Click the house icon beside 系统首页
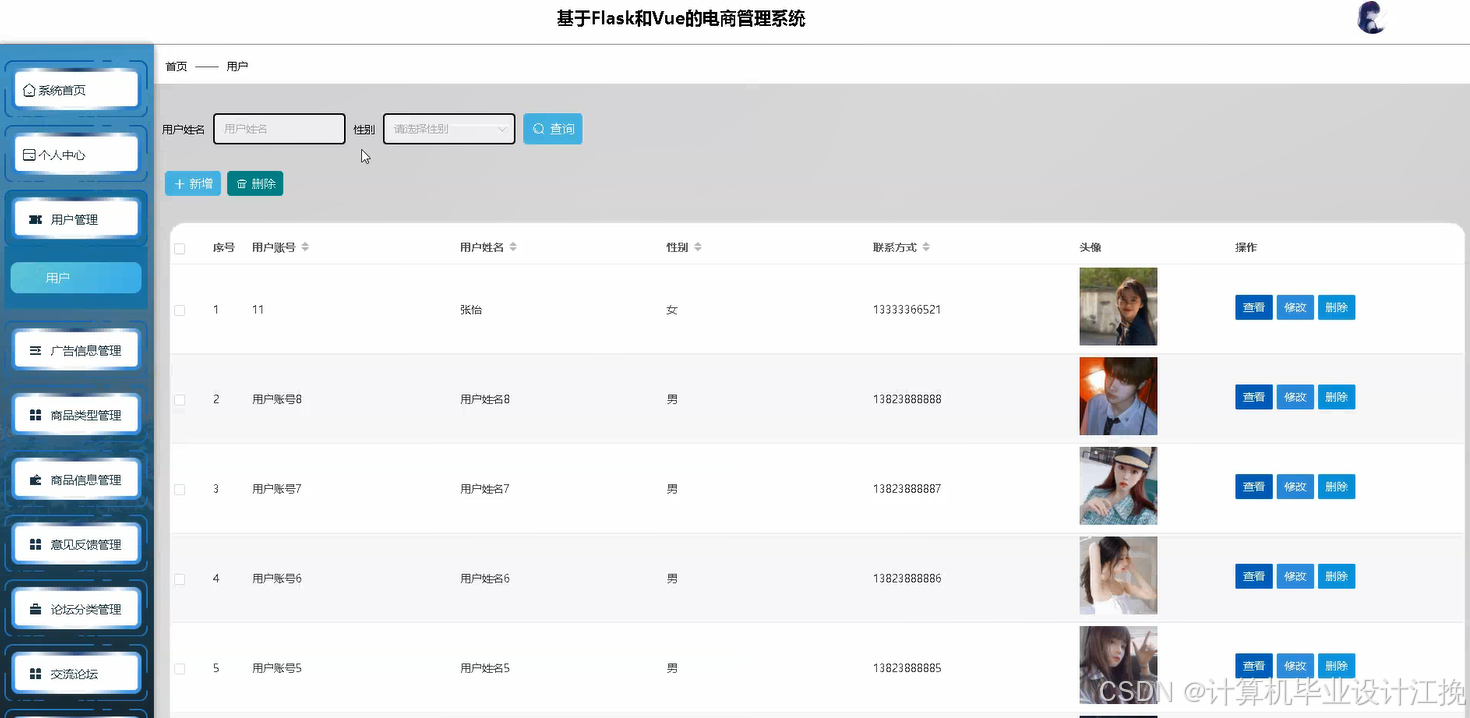The height and width of the screenshot is (718, 1470). 29,90
